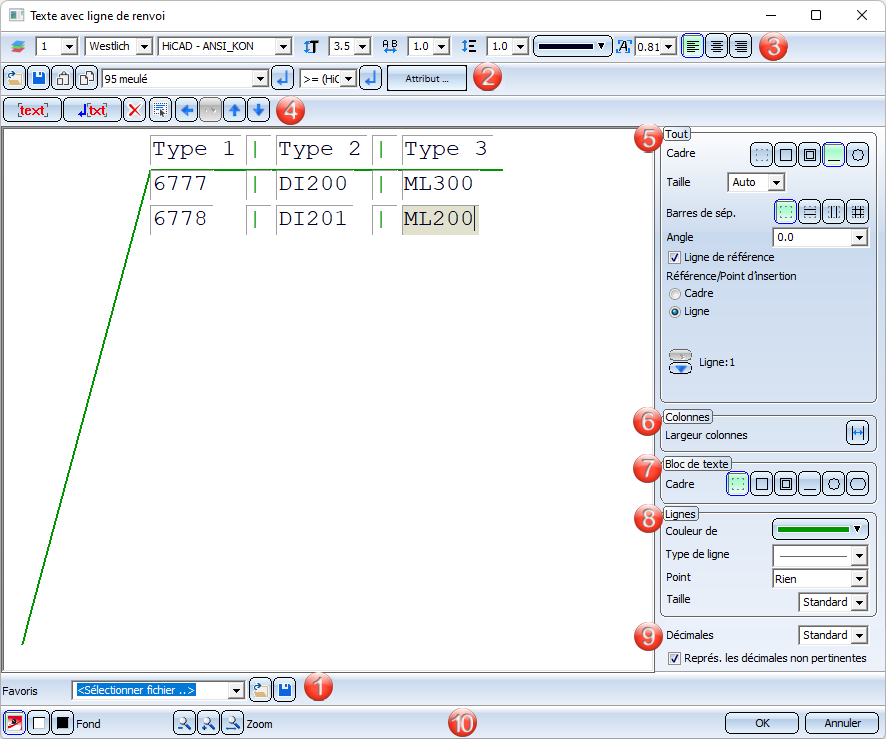The image size is (886, 739).
Task: Click the text height icon left of 3.5
Action: [x=311, y=46]
